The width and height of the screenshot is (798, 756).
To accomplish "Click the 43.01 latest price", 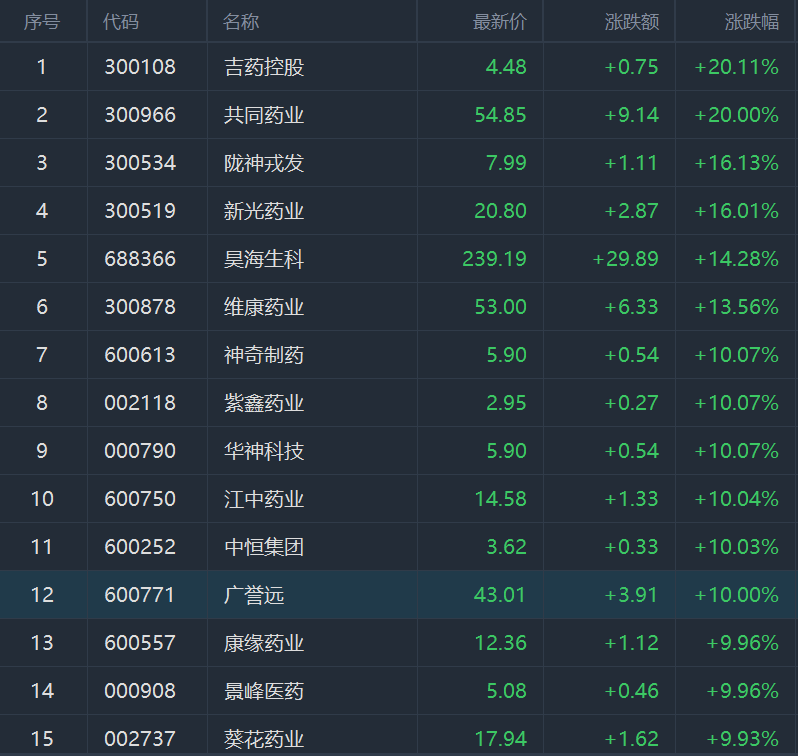I will [500, 595].
